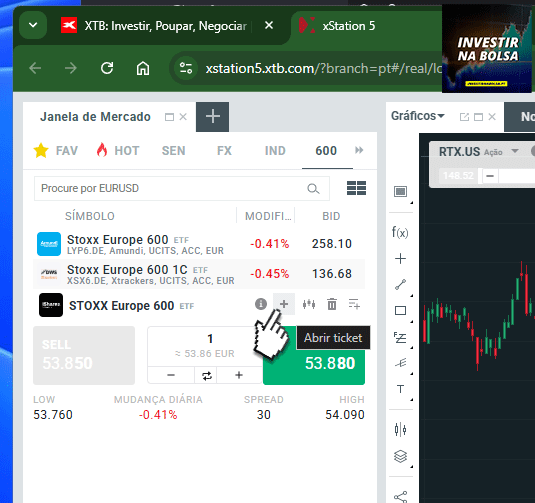Increase order volume with plus
Screen dimensions: 535x503
(239, 375)
